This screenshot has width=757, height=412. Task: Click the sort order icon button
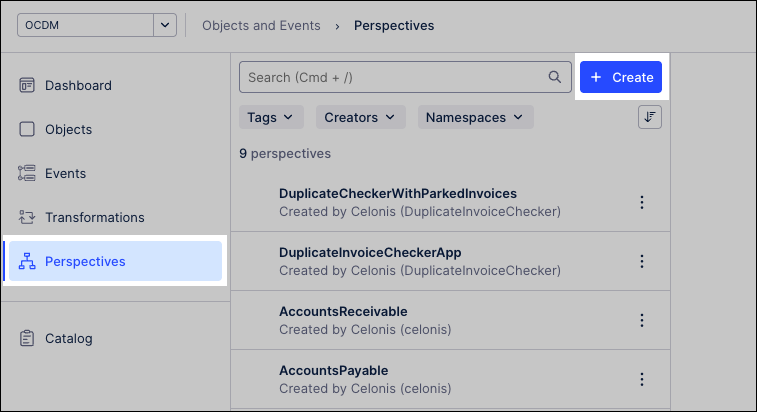[x=650, y=117]
